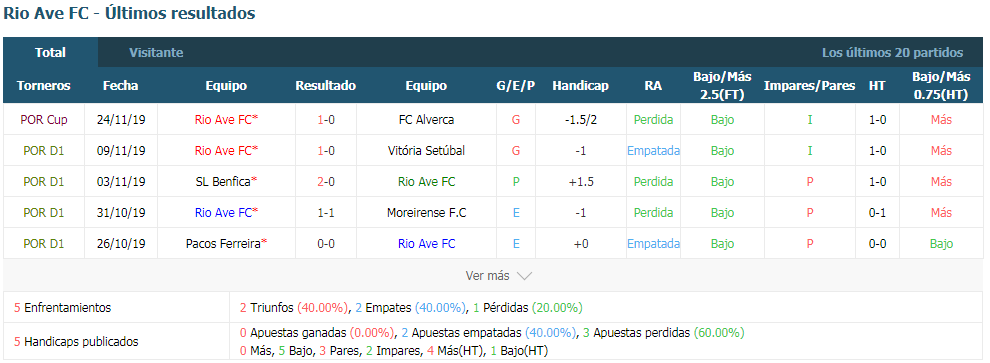Image resolution: width=990 pixels, height=363 pixels.
Task: Switch to the Visitante tab
Action: [157, 53]
